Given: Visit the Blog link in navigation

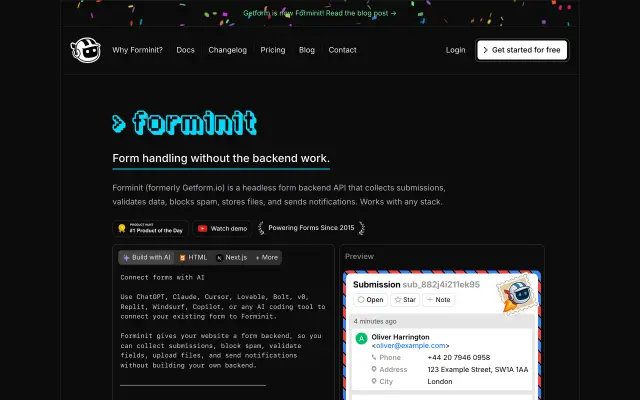Looking at the screenshot, I should [307, 50].
